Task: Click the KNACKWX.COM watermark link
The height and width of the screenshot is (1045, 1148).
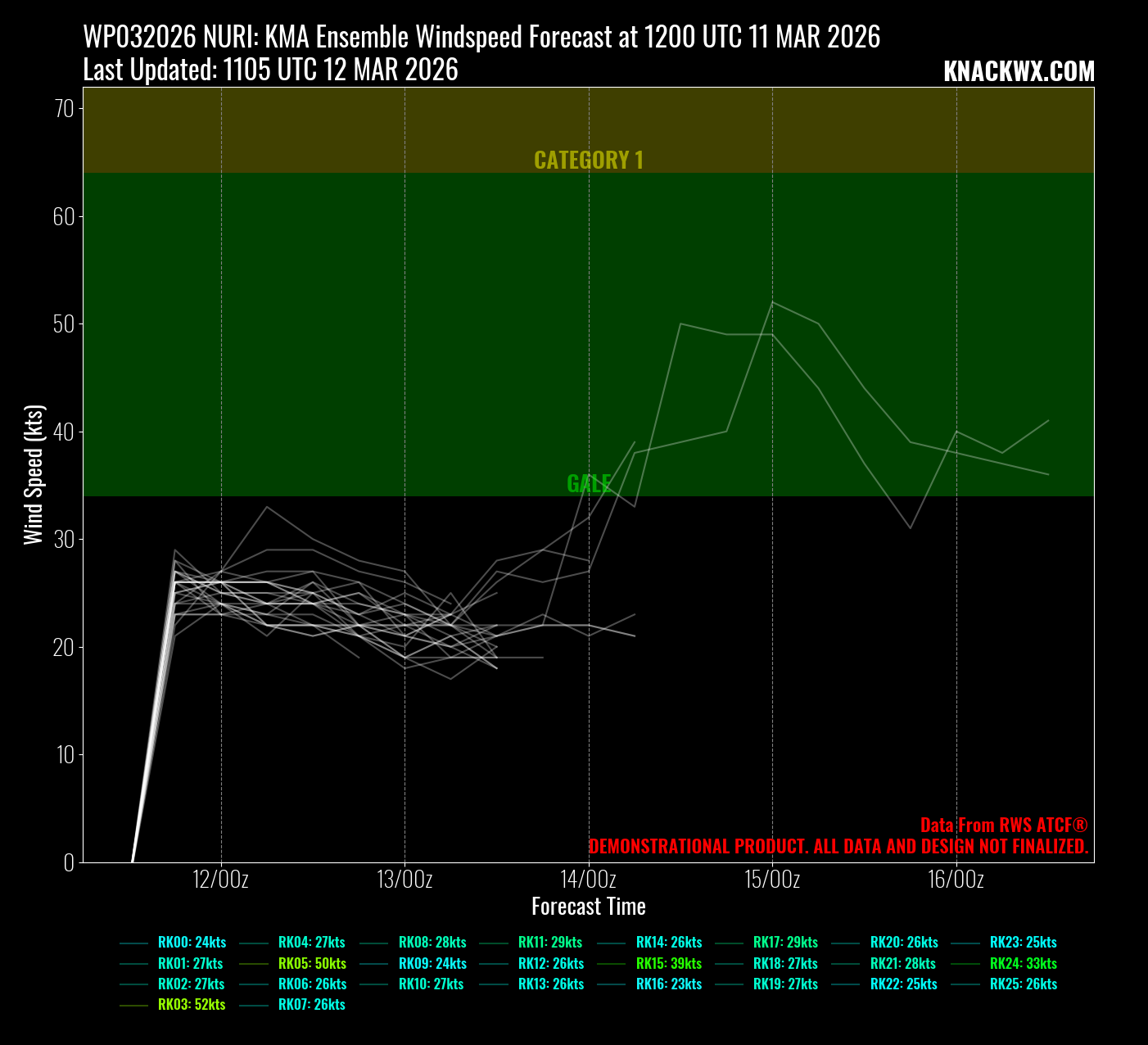Action: pos(1018,72)
